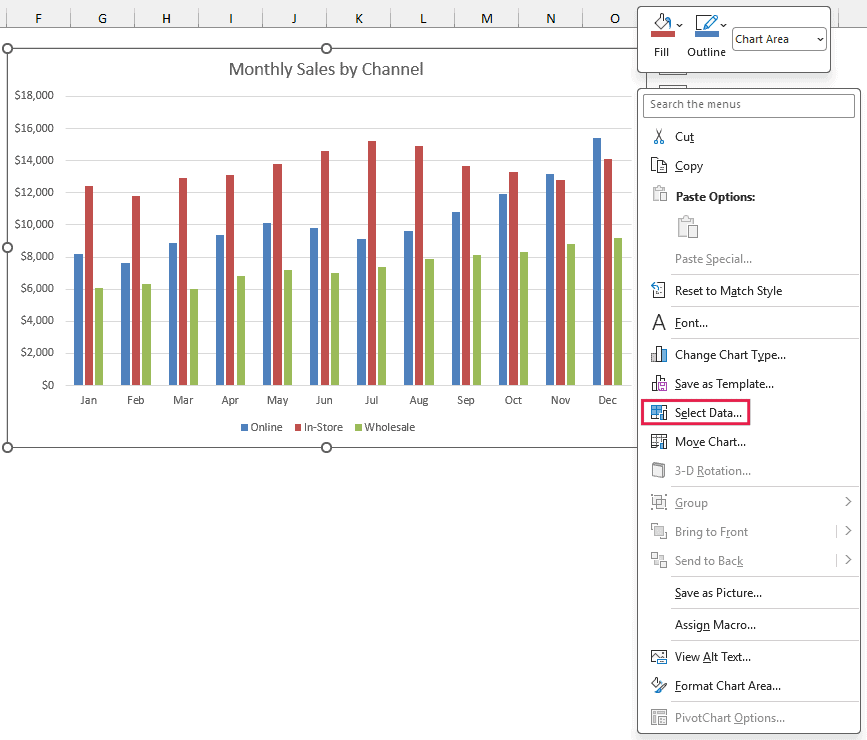Click the Select Data grid icon
The height and width of the screenshot is (740, 867).
point(659,412)
